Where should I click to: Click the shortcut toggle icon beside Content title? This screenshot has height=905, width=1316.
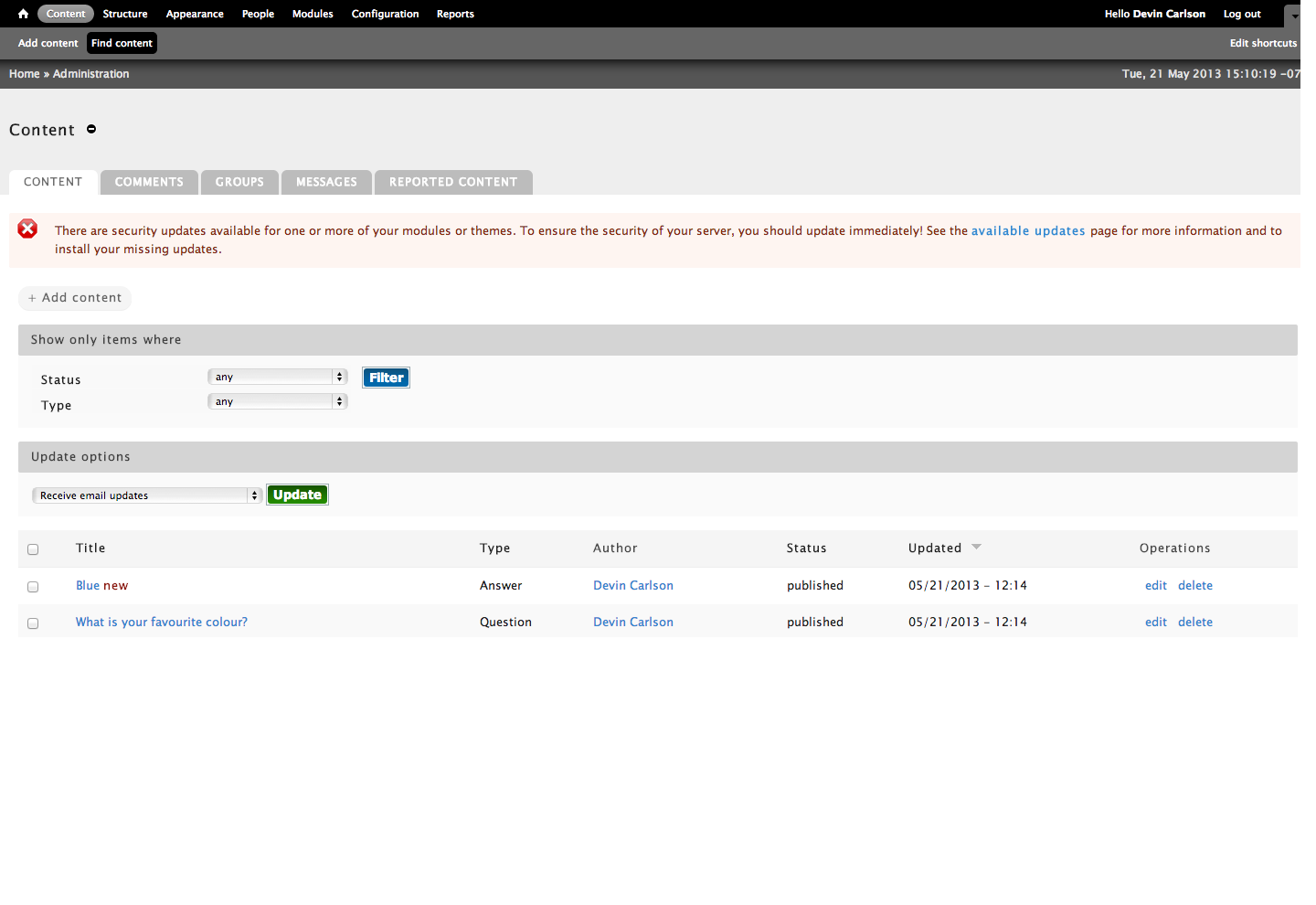pyautogui.click(x=91, y=129)
